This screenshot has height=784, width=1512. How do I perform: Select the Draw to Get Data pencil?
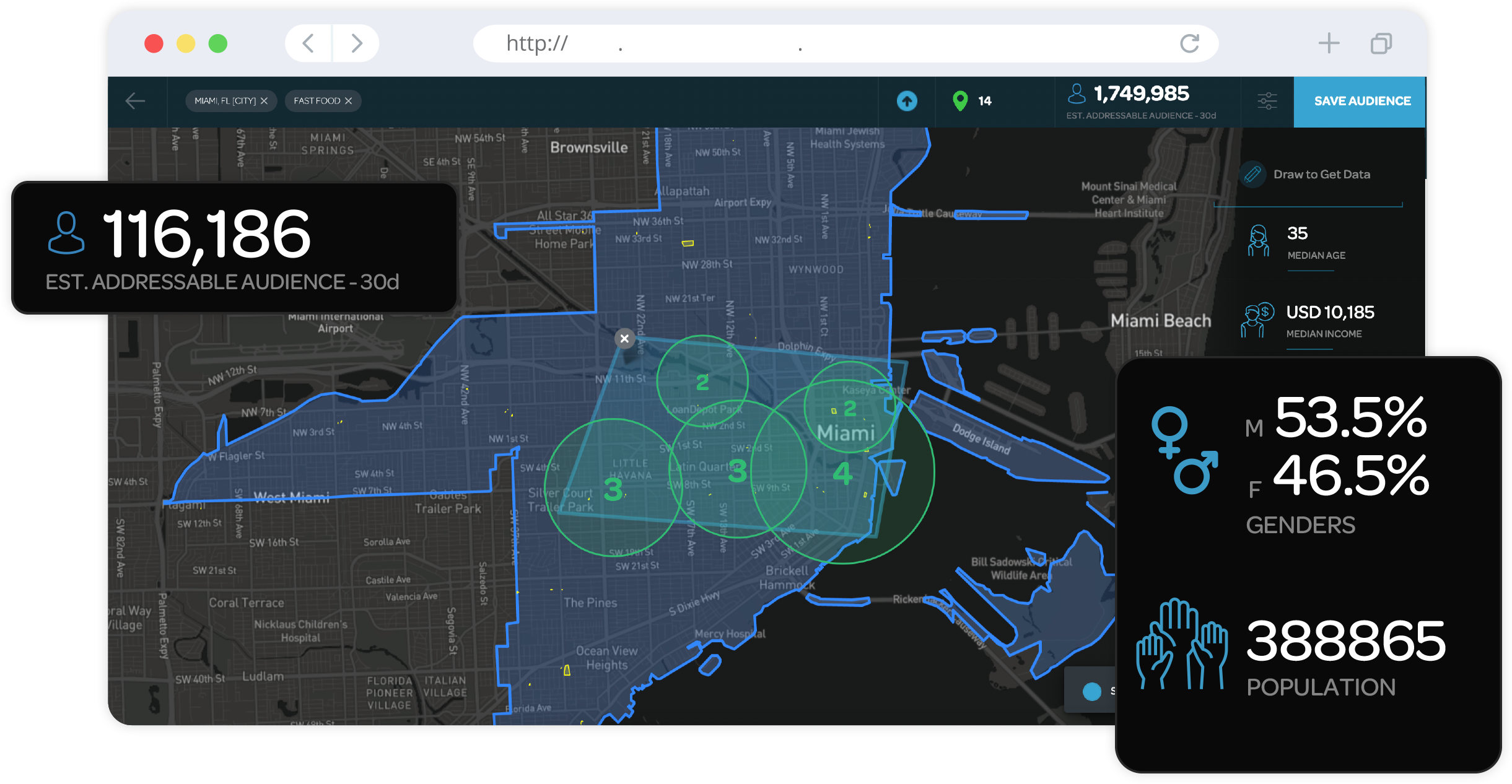coord(1252,175)
